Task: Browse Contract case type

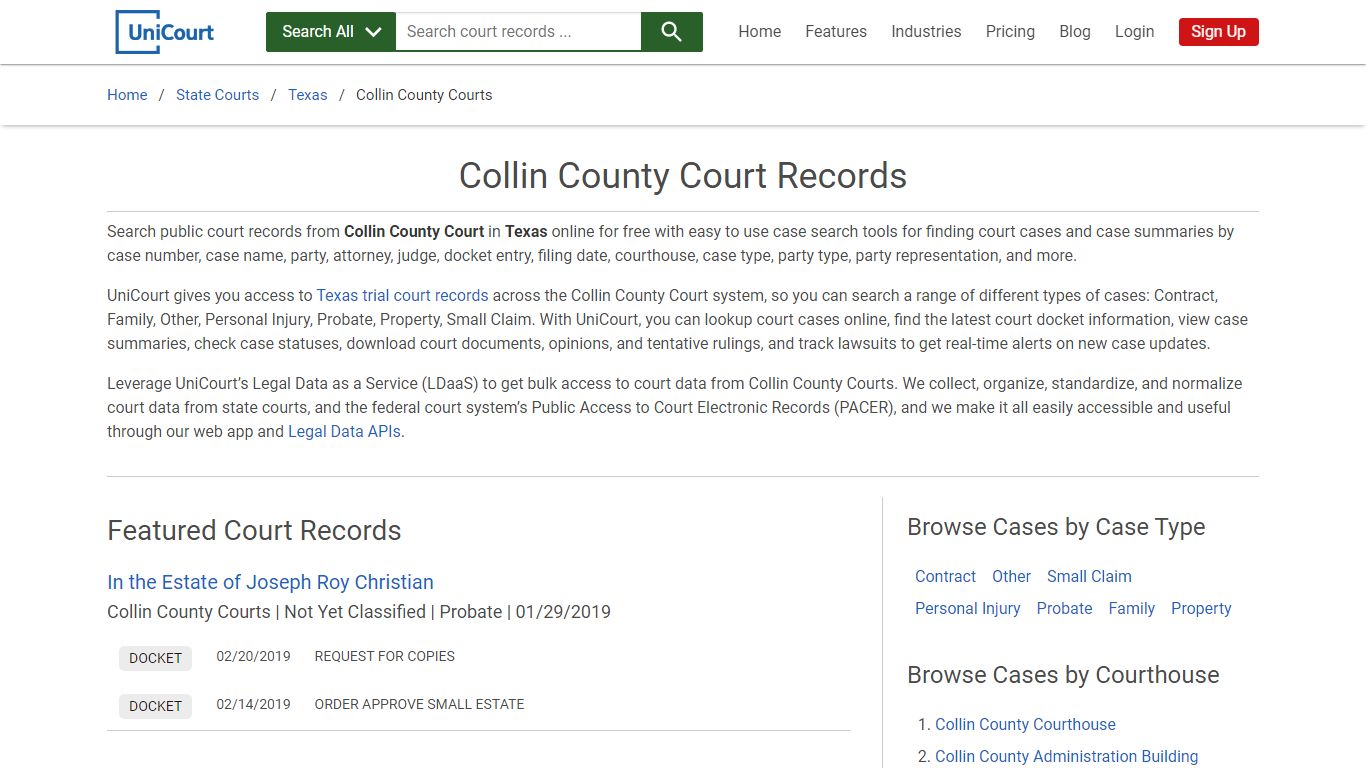Action: click(x=945, y=577)
